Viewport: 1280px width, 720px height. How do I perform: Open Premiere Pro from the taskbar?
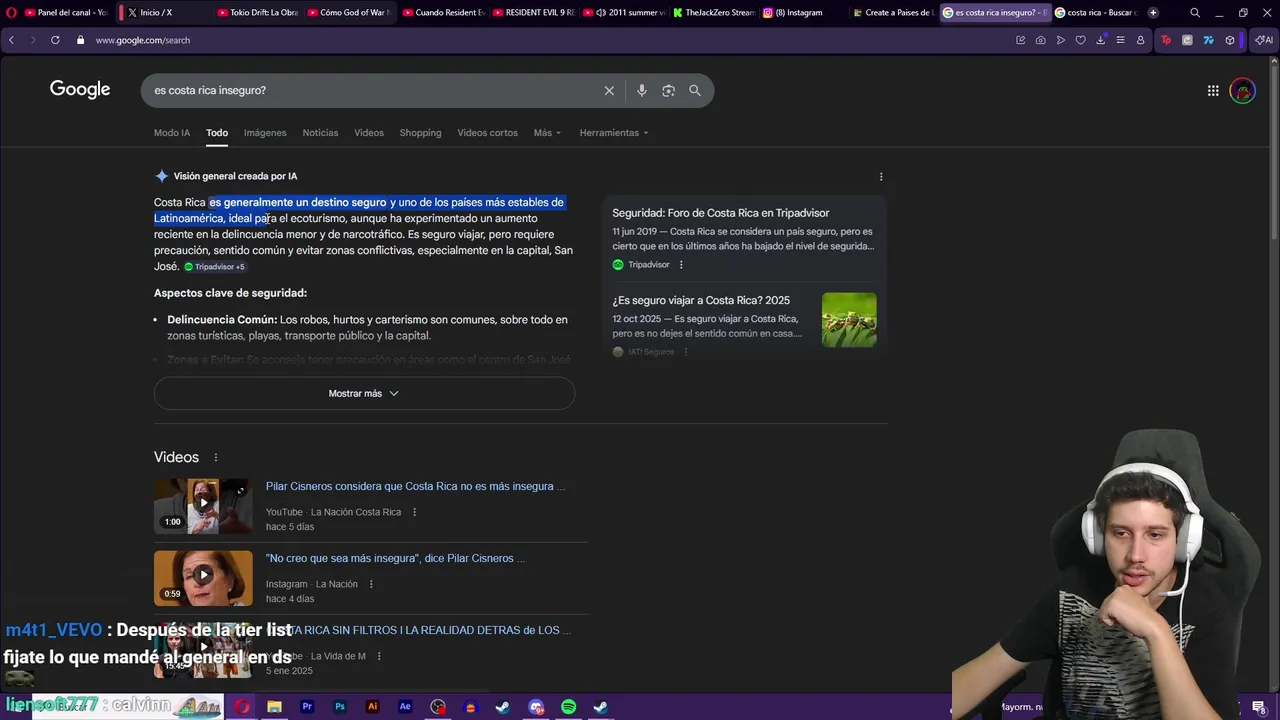click(x=307, y=706)
